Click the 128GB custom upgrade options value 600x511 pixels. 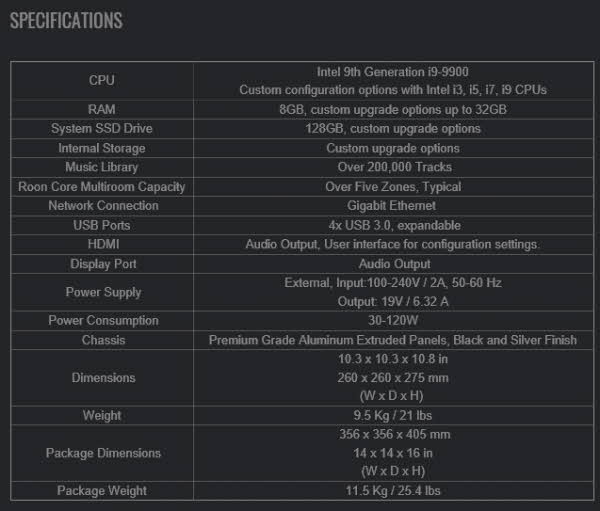[393, 129]
